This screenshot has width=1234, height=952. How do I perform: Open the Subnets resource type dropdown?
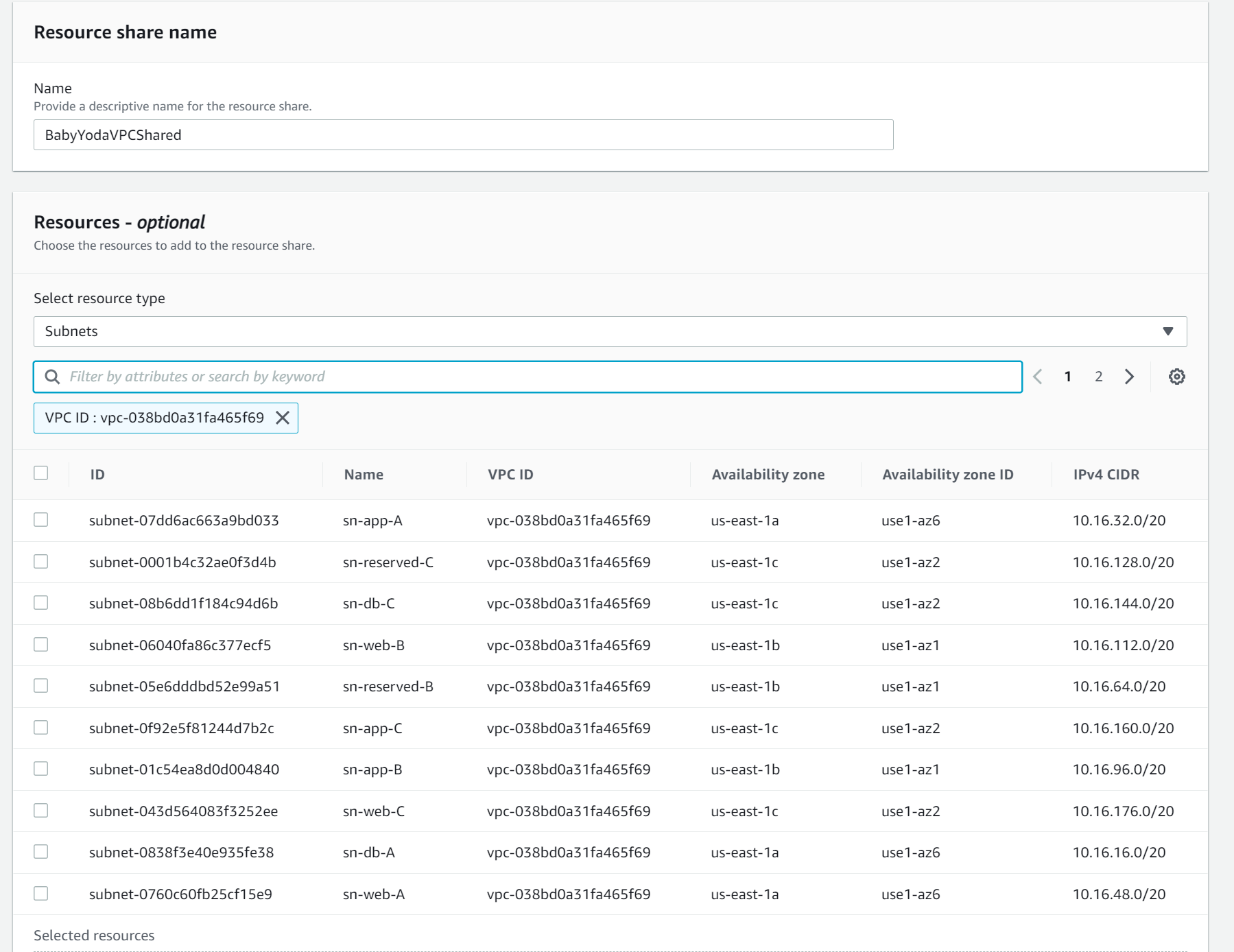pos(610,331)
